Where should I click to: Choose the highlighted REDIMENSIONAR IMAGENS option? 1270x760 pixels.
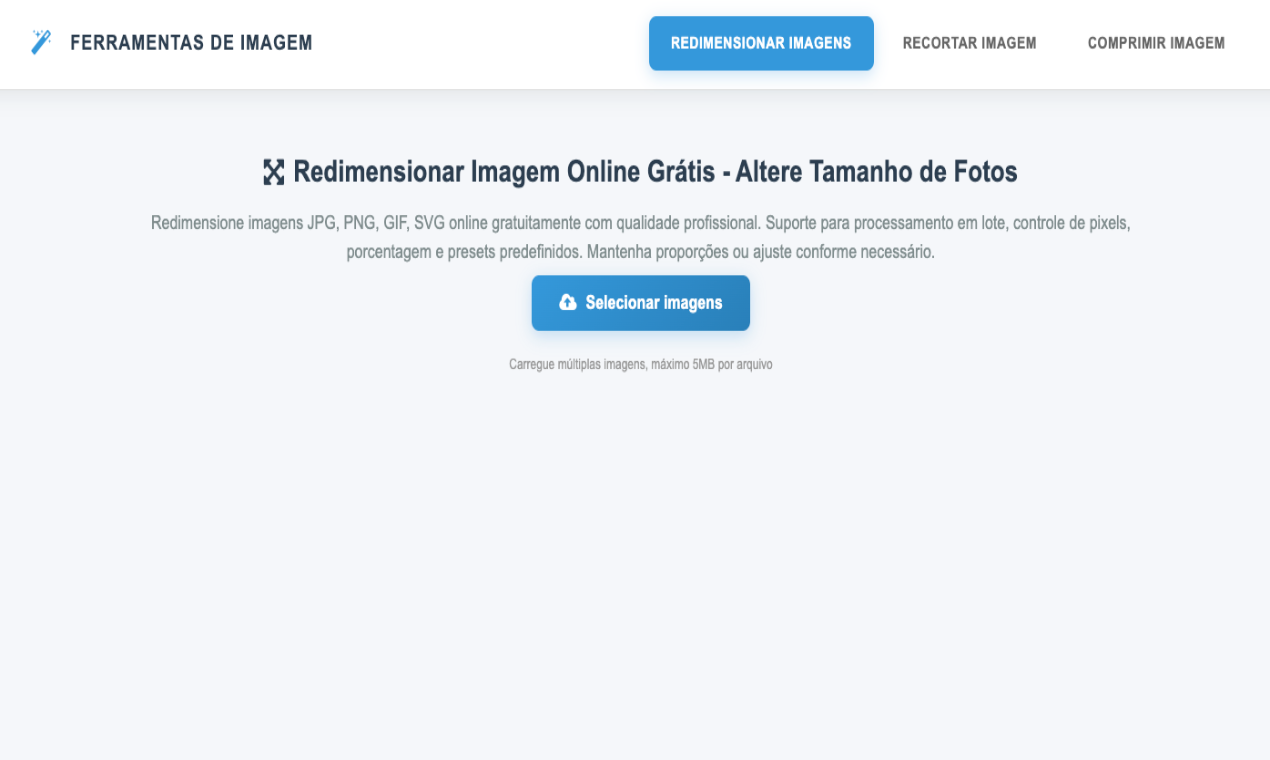click(x=761, y=43)
